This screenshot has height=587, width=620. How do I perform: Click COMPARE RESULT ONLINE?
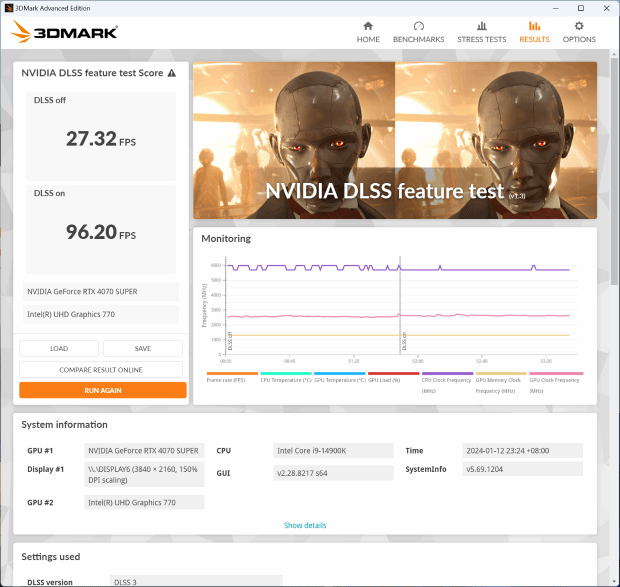tap(101, 370)
